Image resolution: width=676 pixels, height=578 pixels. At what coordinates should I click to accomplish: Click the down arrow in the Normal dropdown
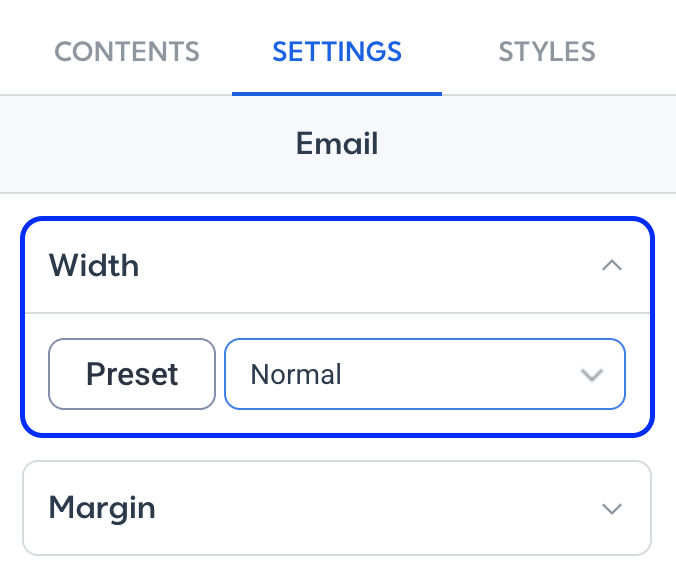click(x=592, y=375)
